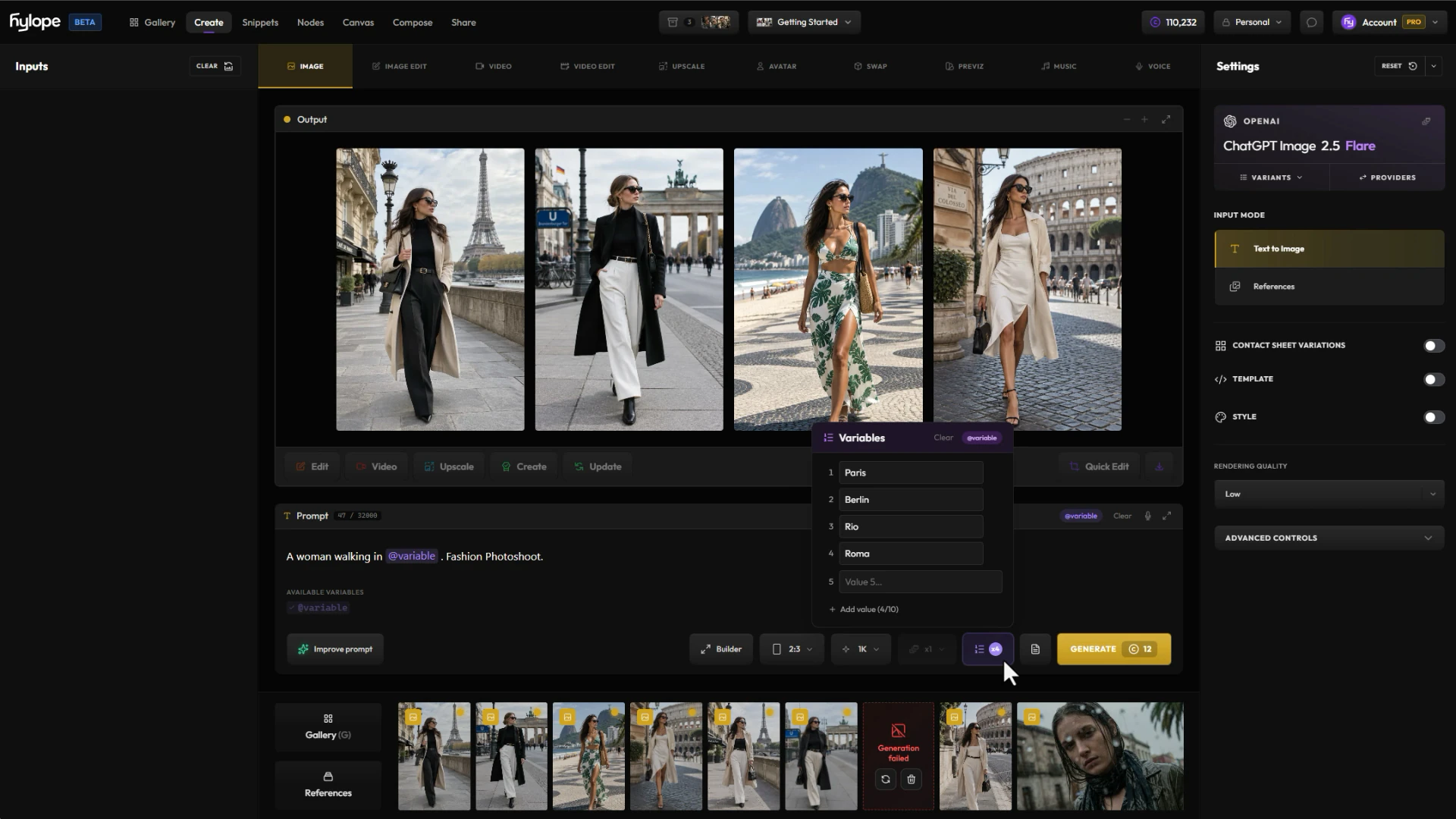Expand Output panel to fullscreen

pos(1166,120)
